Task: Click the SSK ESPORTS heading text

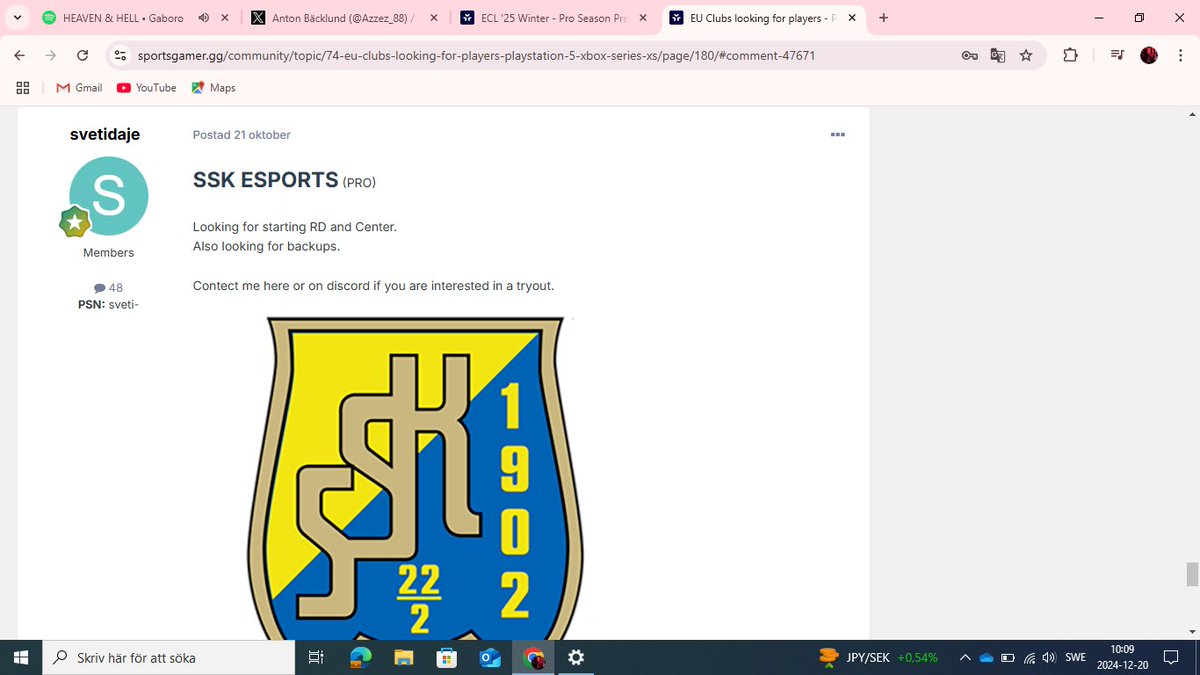Action: [x=266, y=180]
